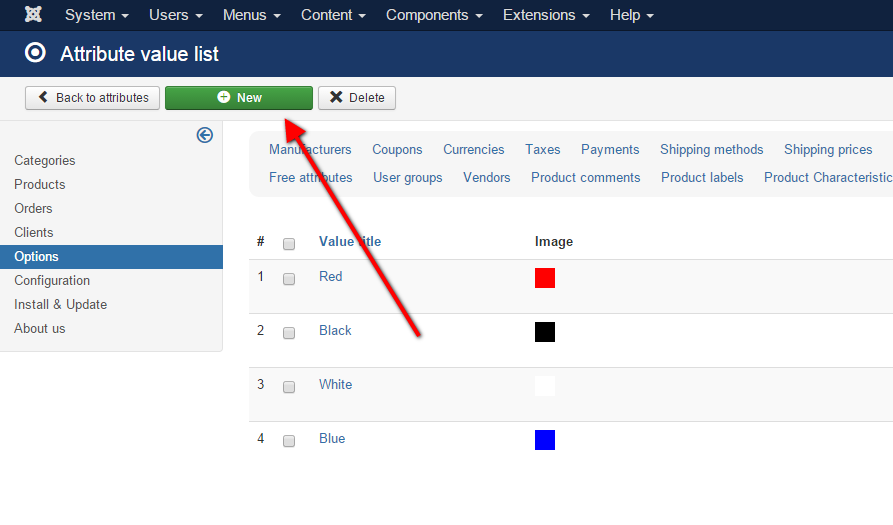Click the Joomla logo icon

point(33,15)
